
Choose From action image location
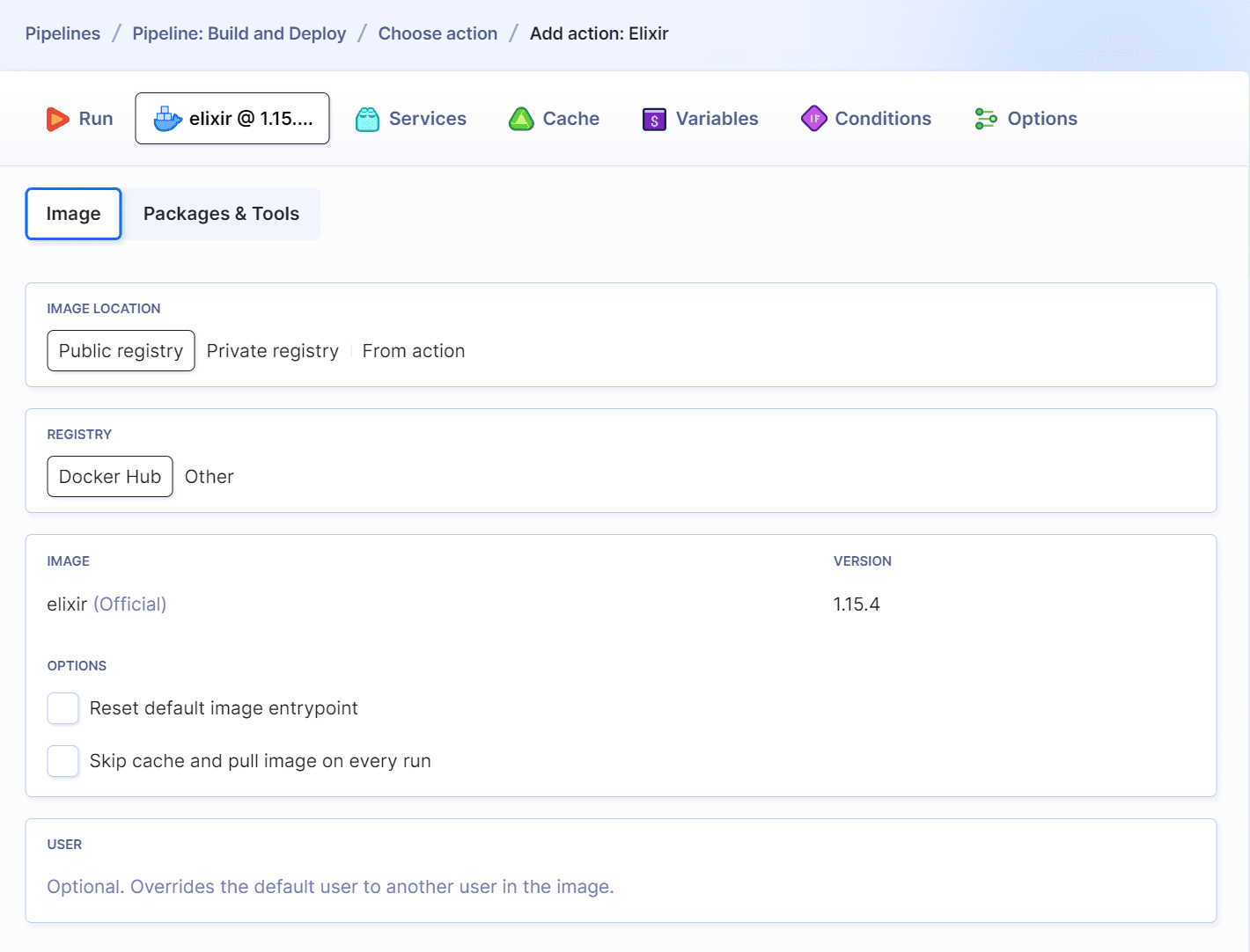(x=414, y=350)
